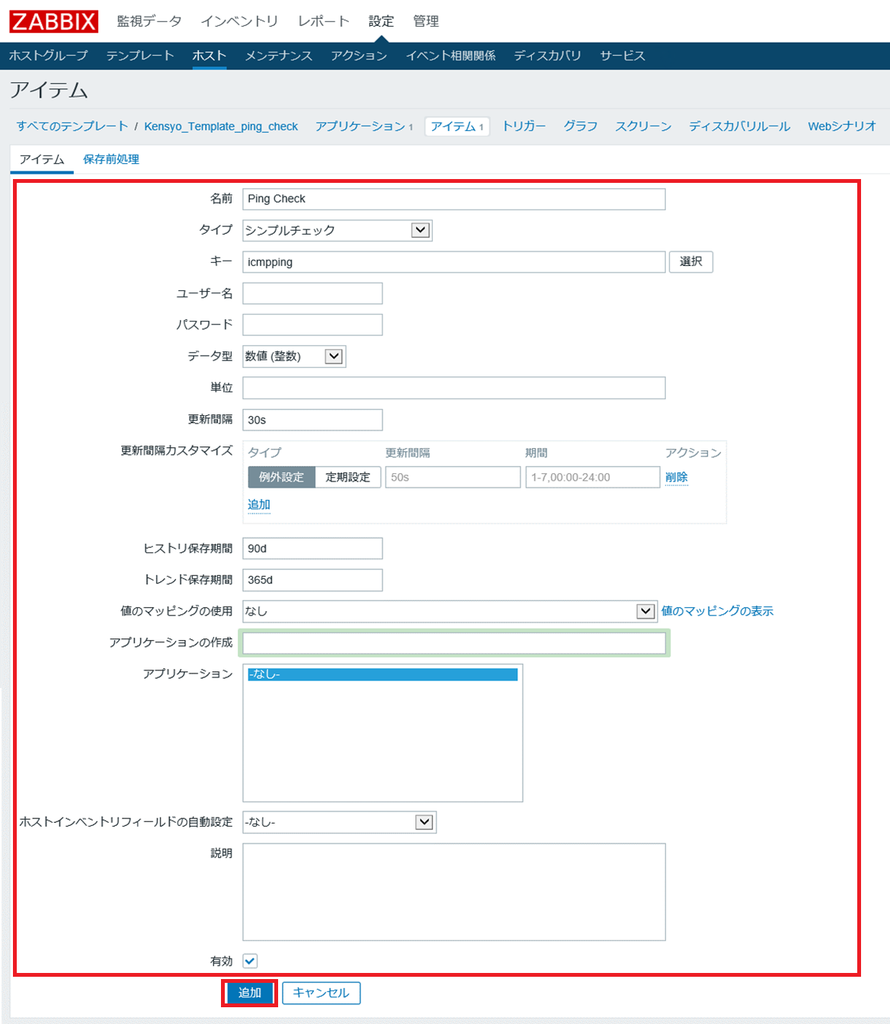
Task: Click the キャンセル button
Action: pos(321,993)
